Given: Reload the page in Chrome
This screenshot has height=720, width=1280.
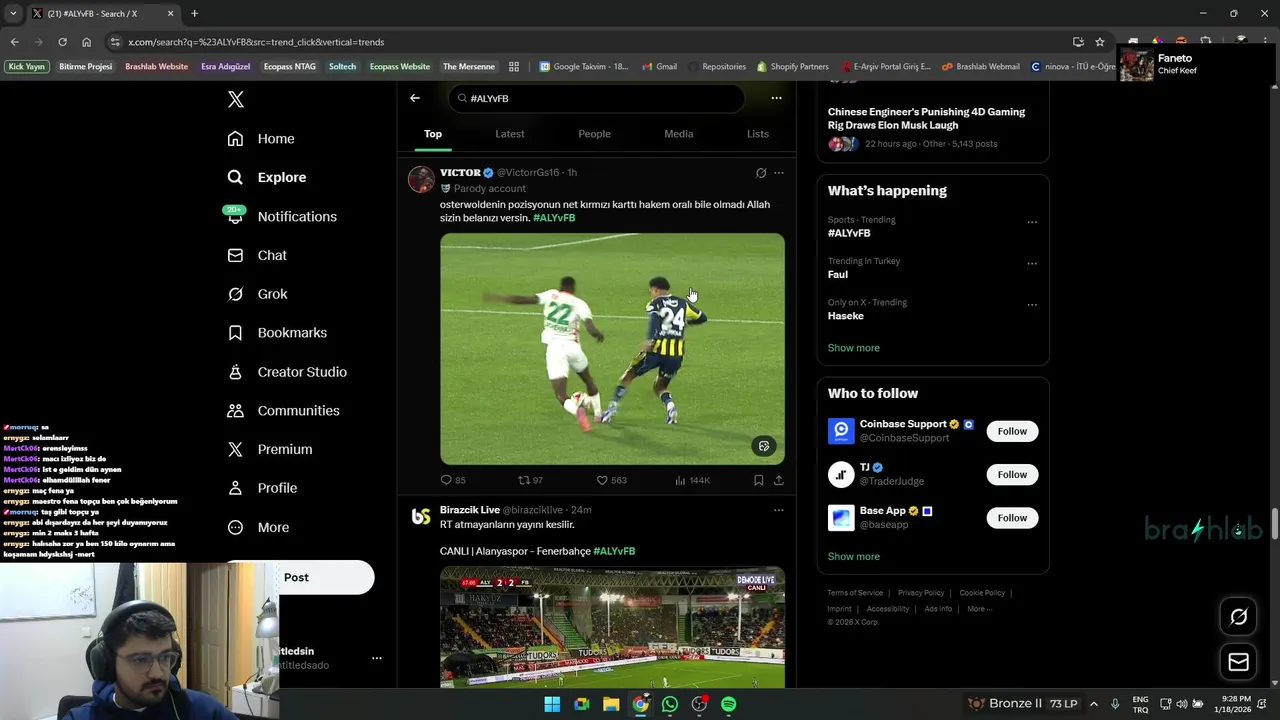Looking at the screenshot, I should (62, 42).
